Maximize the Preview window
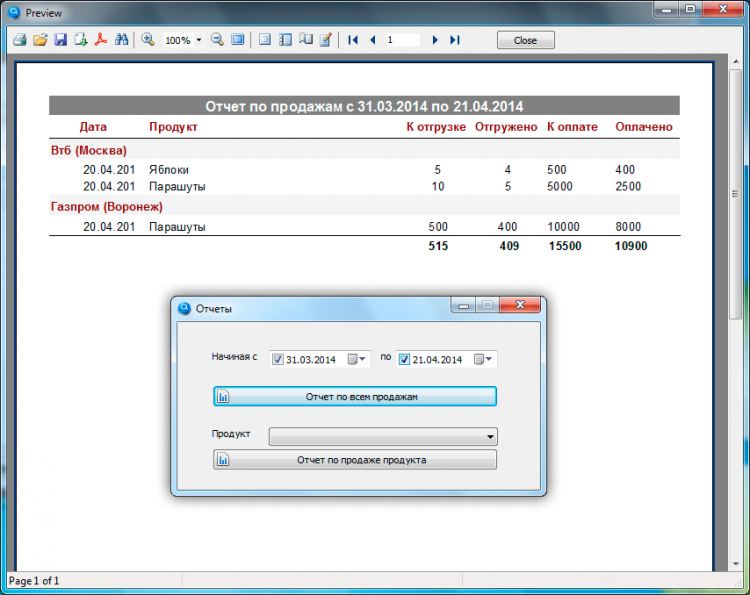 (x=690, y=9)
